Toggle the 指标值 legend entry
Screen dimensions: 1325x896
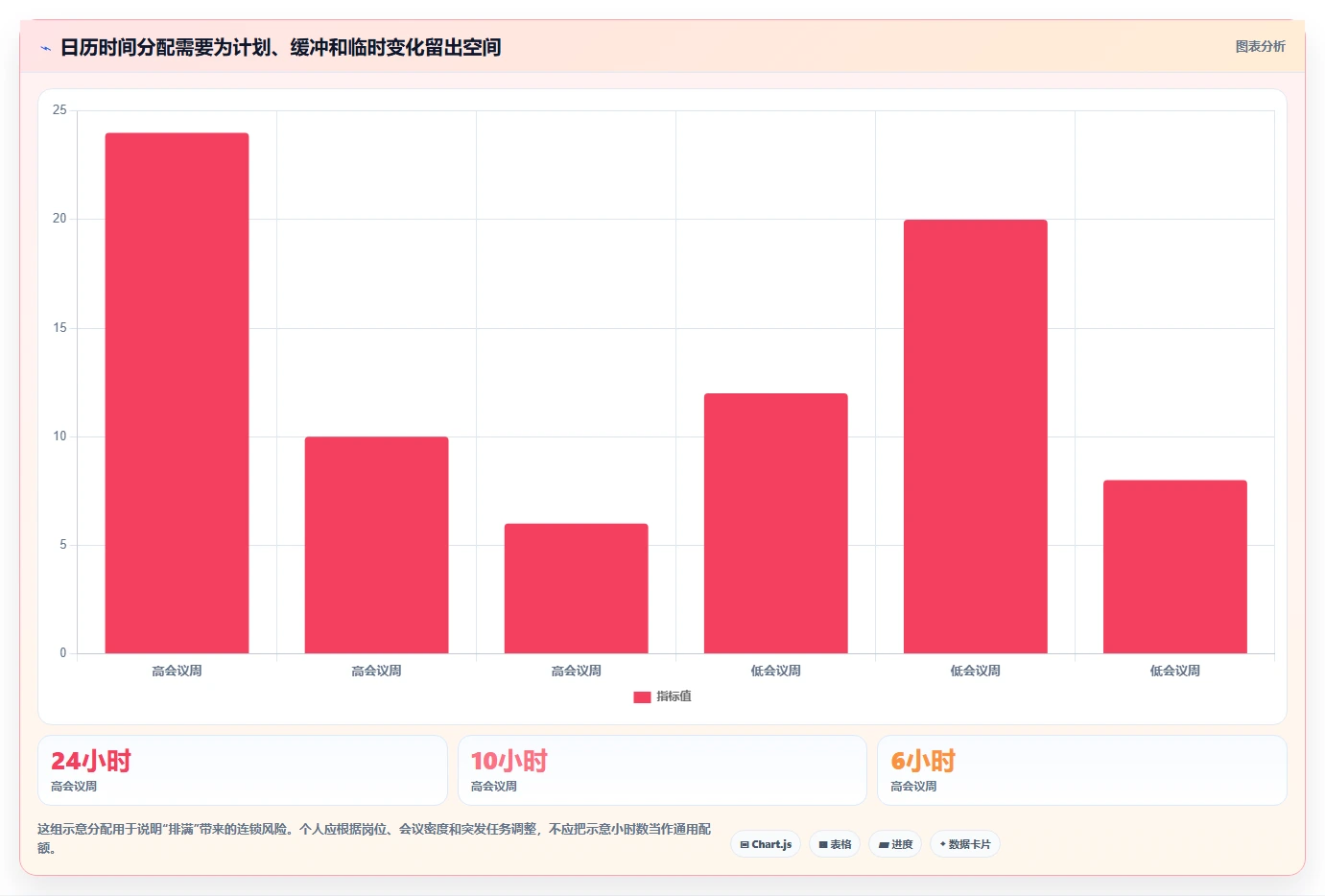(662, 696)
